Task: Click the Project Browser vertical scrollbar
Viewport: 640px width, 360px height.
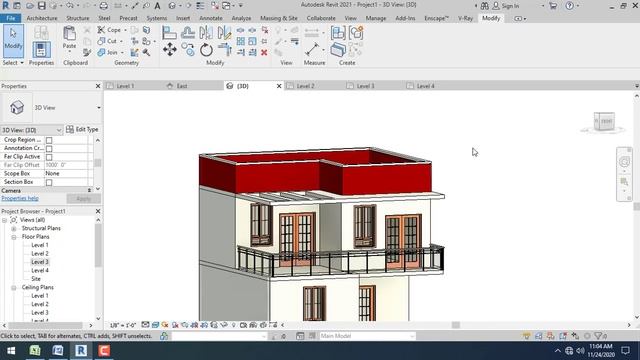Action: click(98, 245)
